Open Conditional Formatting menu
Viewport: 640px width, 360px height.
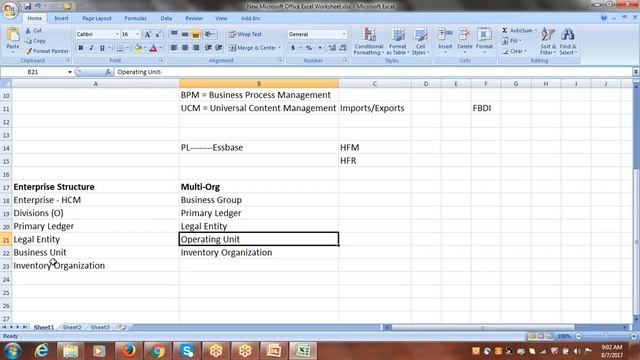[x=369, y=41]
